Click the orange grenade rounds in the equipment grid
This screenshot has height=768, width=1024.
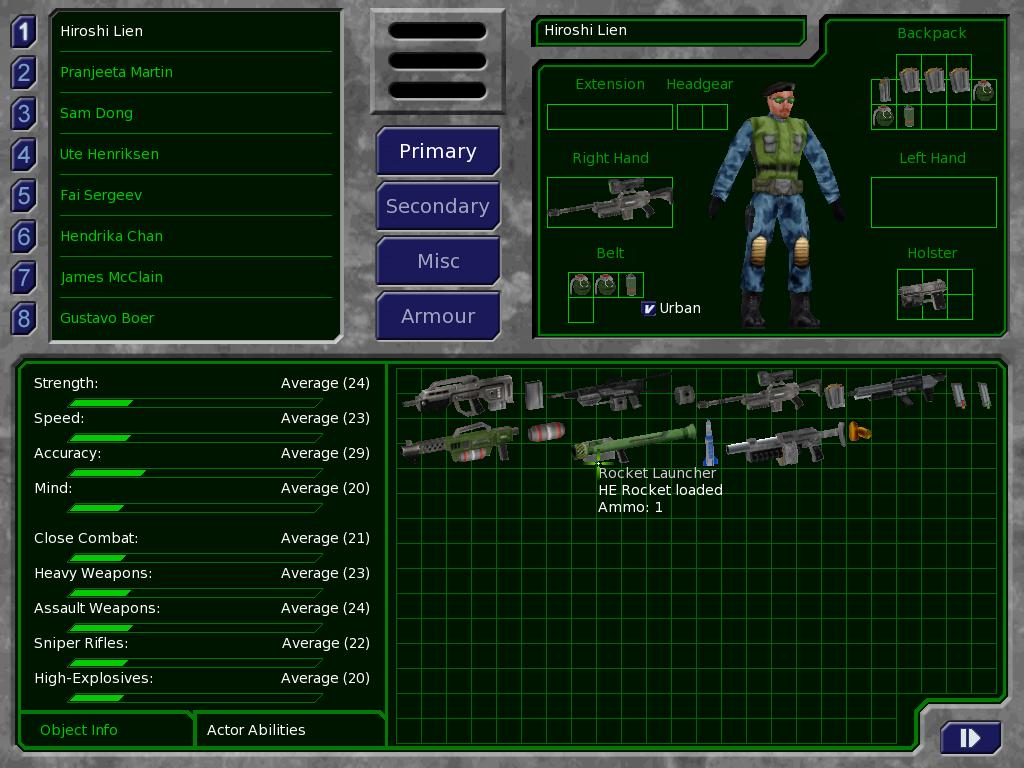coord(859,432)
